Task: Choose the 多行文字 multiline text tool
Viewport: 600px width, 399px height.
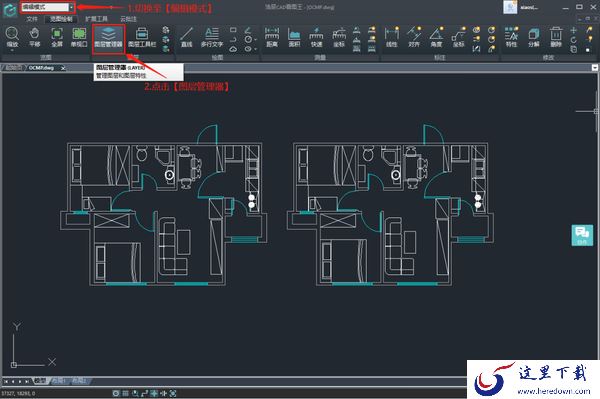Action: [212, 37]
